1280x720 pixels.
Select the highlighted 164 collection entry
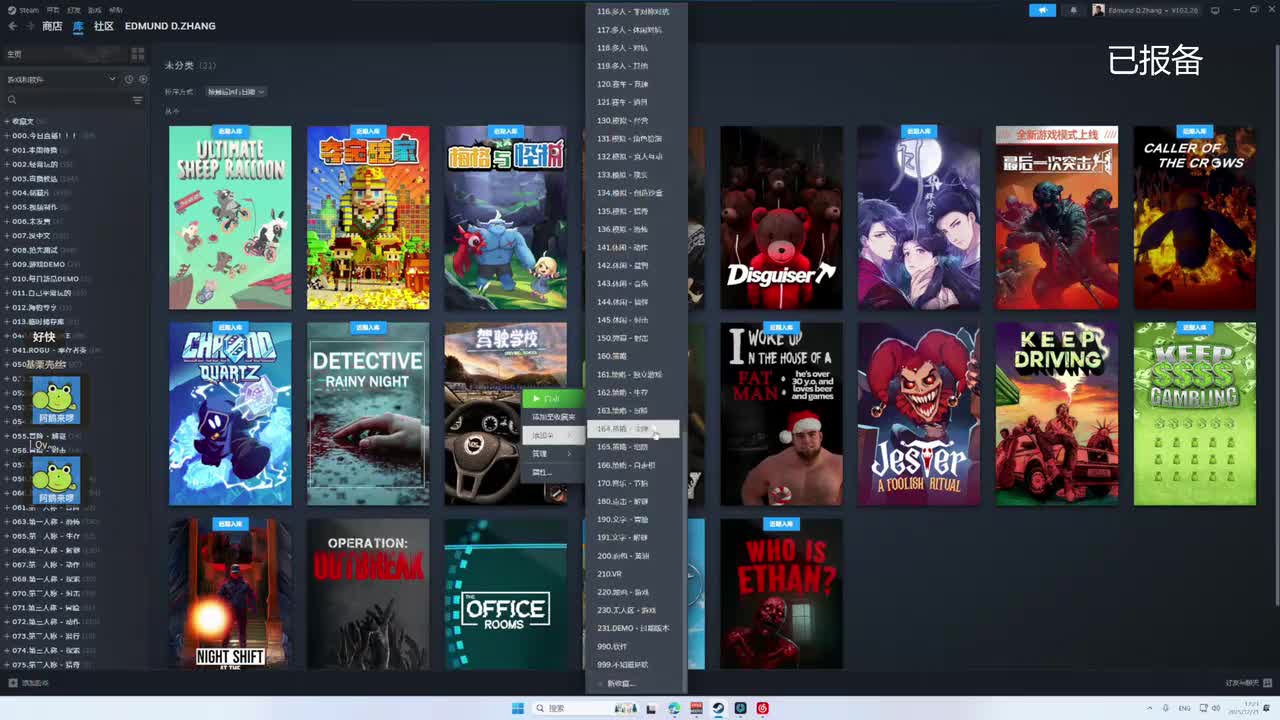point(635,429)
